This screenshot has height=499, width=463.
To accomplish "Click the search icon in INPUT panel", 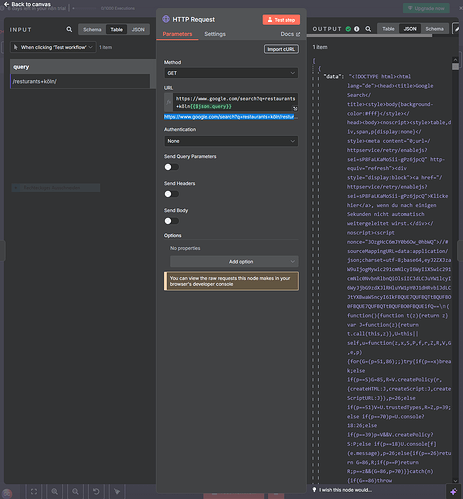I will pos(69,29).
